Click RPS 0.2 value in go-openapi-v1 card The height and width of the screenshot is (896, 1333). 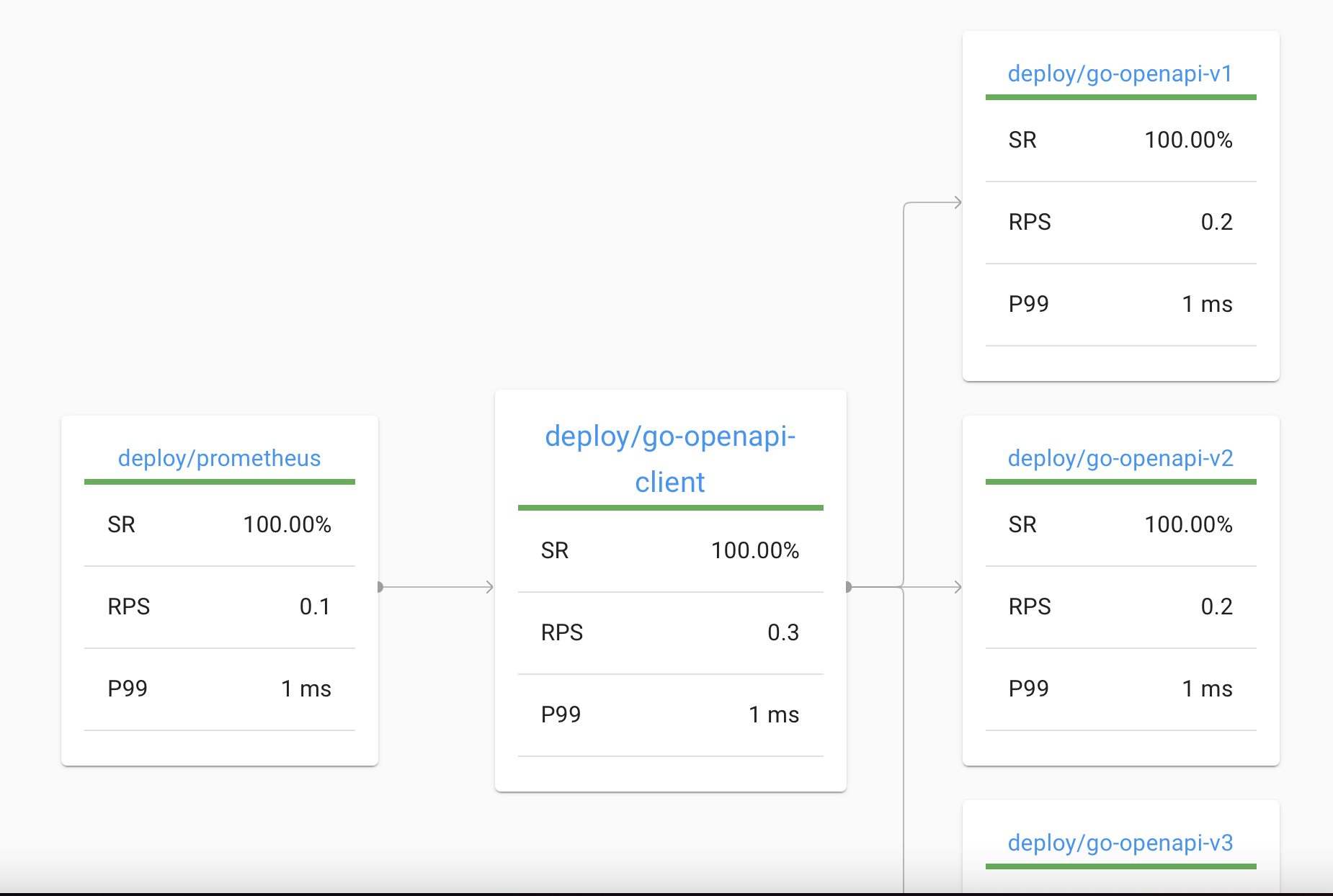(x=1217, y=222)
